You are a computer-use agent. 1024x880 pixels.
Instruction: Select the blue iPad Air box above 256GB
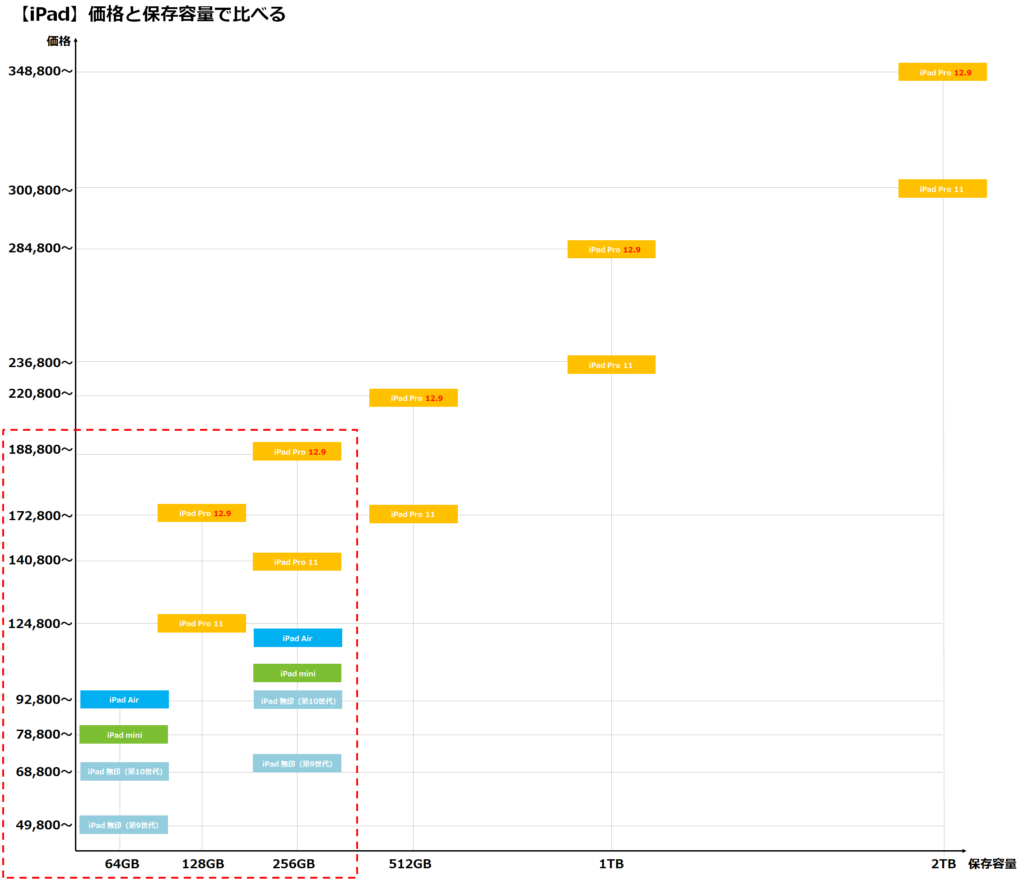tap(298, 638)
